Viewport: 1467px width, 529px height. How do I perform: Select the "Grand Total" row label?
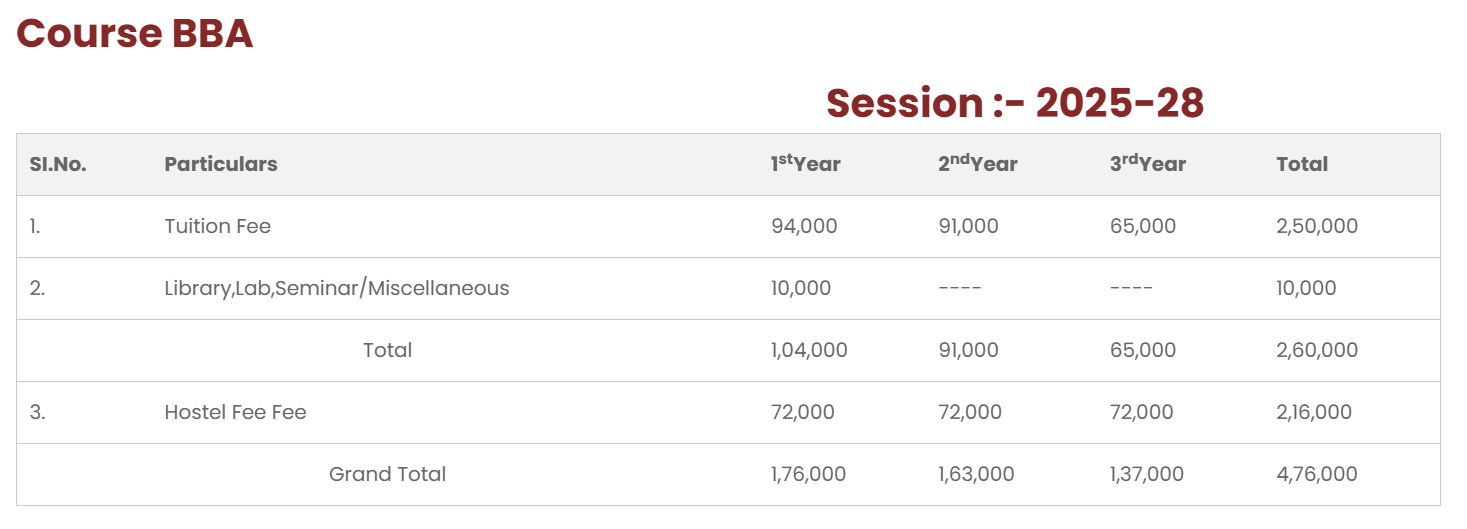387,475
